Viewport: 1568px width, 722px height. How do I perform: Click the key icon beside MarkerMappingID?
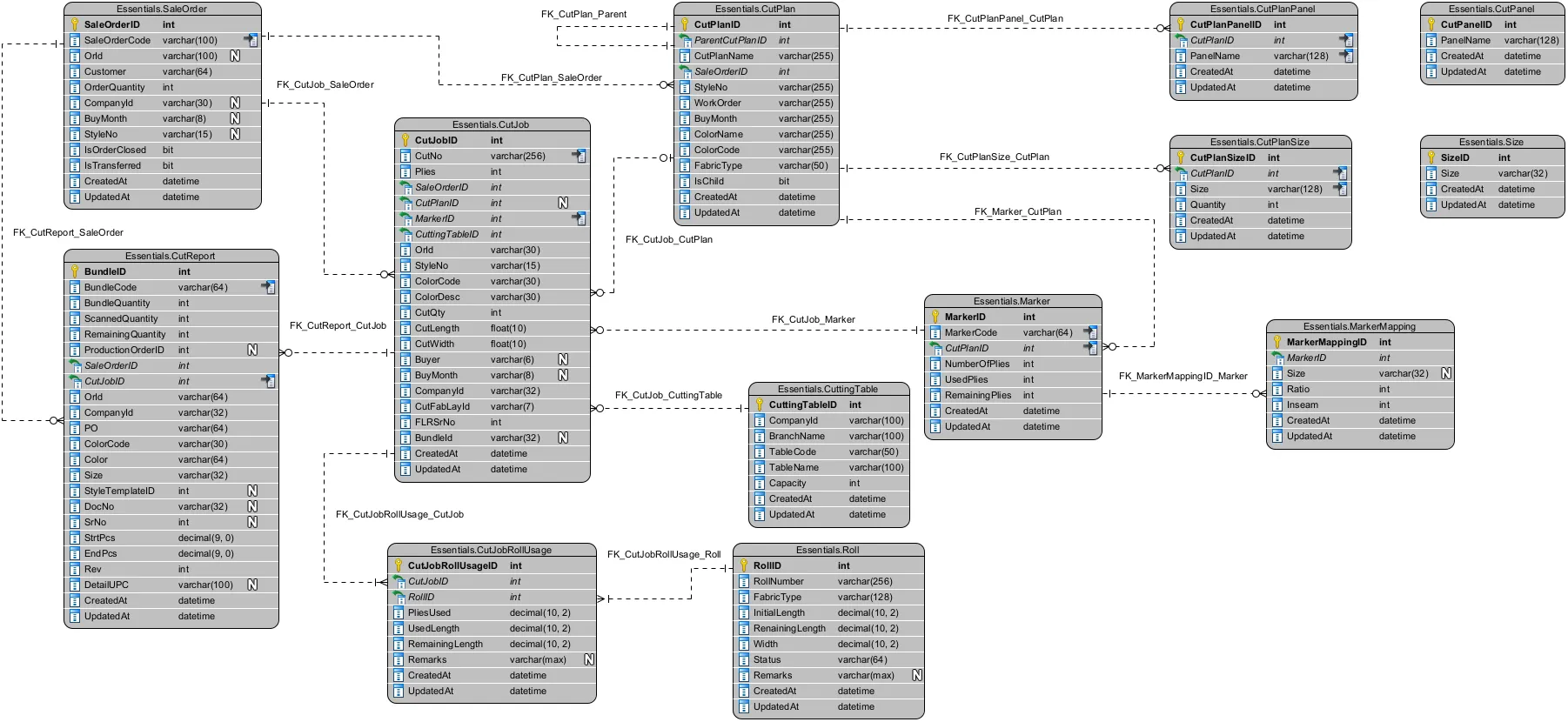coord(1277,342)
